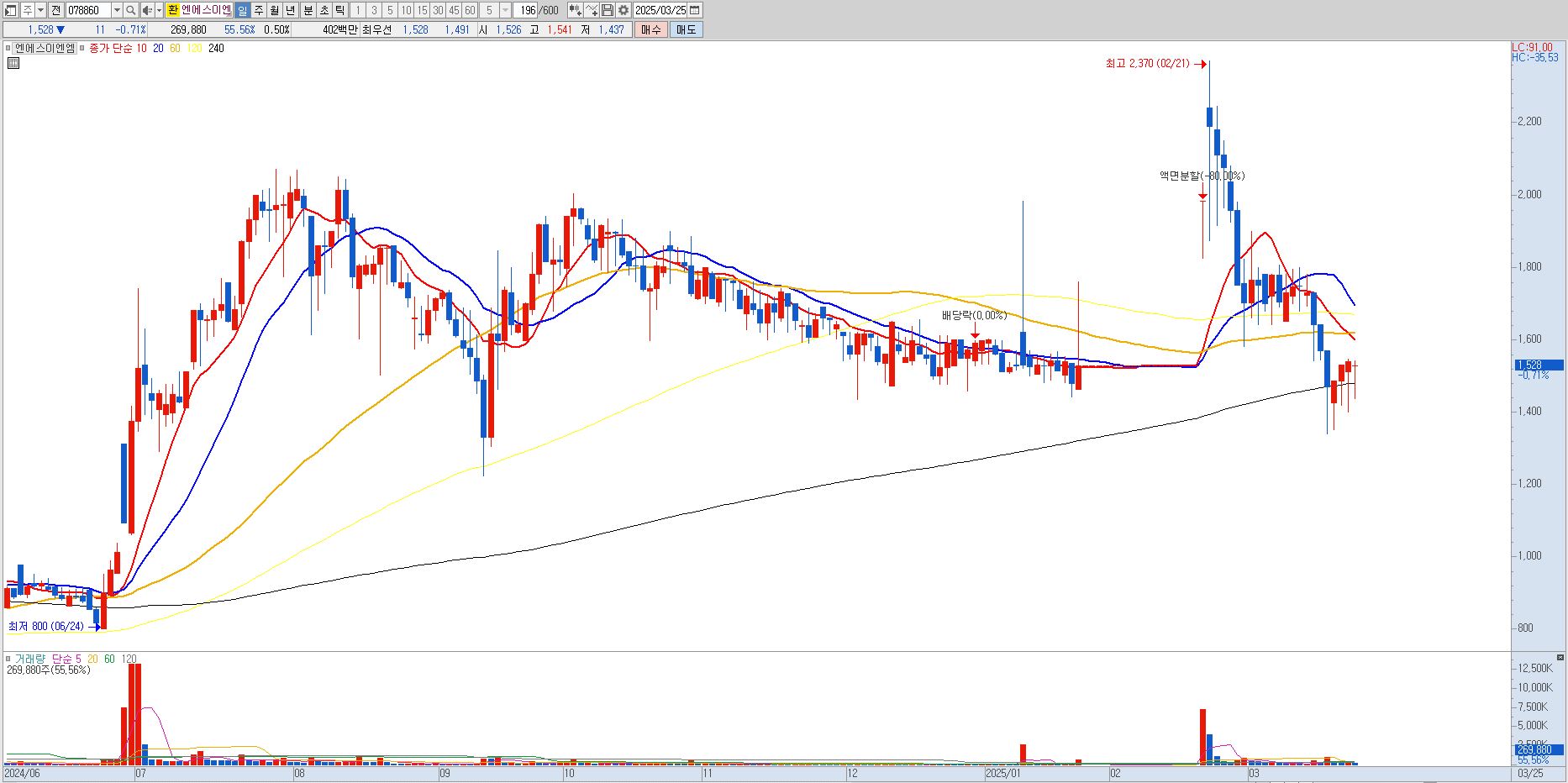Open the calendar date picker icon
The height and width of the screenshot is (783, 1568).
tap(694, 10)
